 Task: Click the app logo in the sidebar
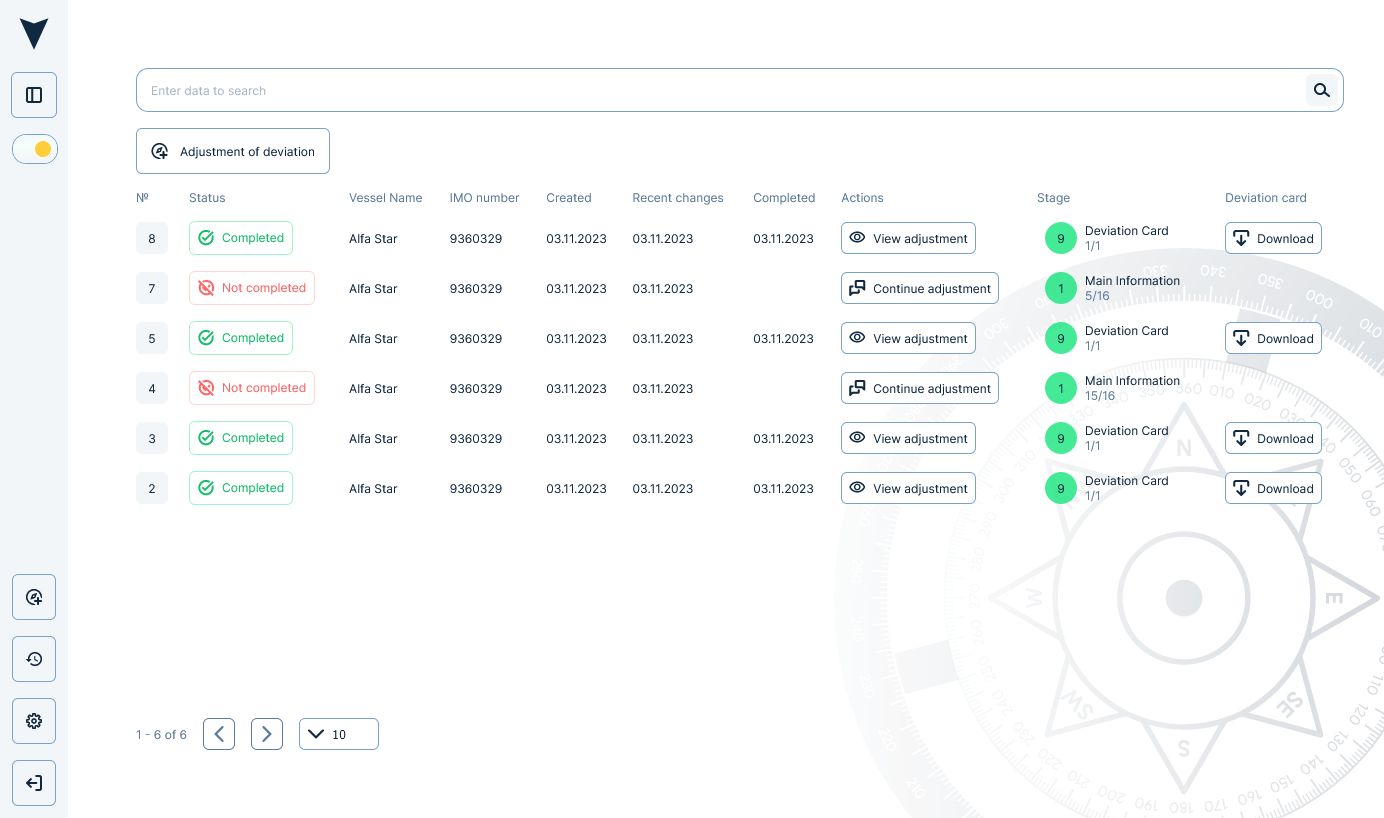34,33
